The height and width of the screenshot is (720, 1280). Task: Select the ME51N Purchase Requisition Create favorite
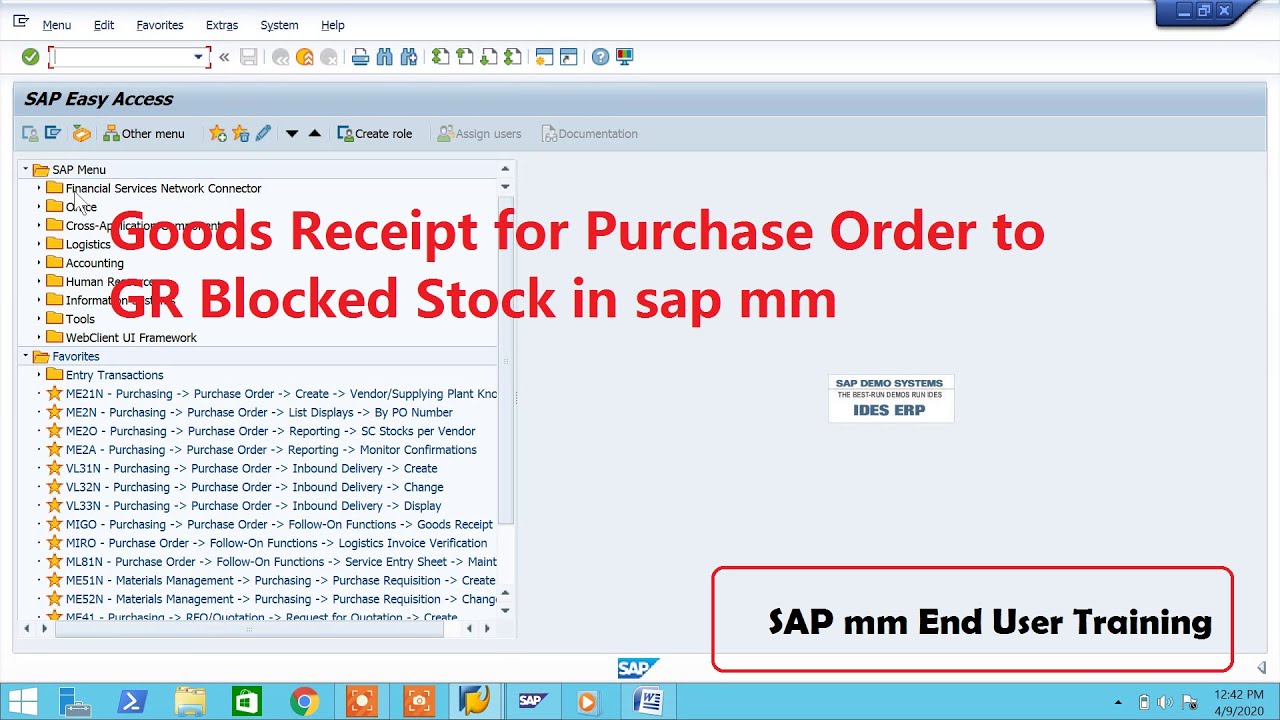tap(280, 580)
